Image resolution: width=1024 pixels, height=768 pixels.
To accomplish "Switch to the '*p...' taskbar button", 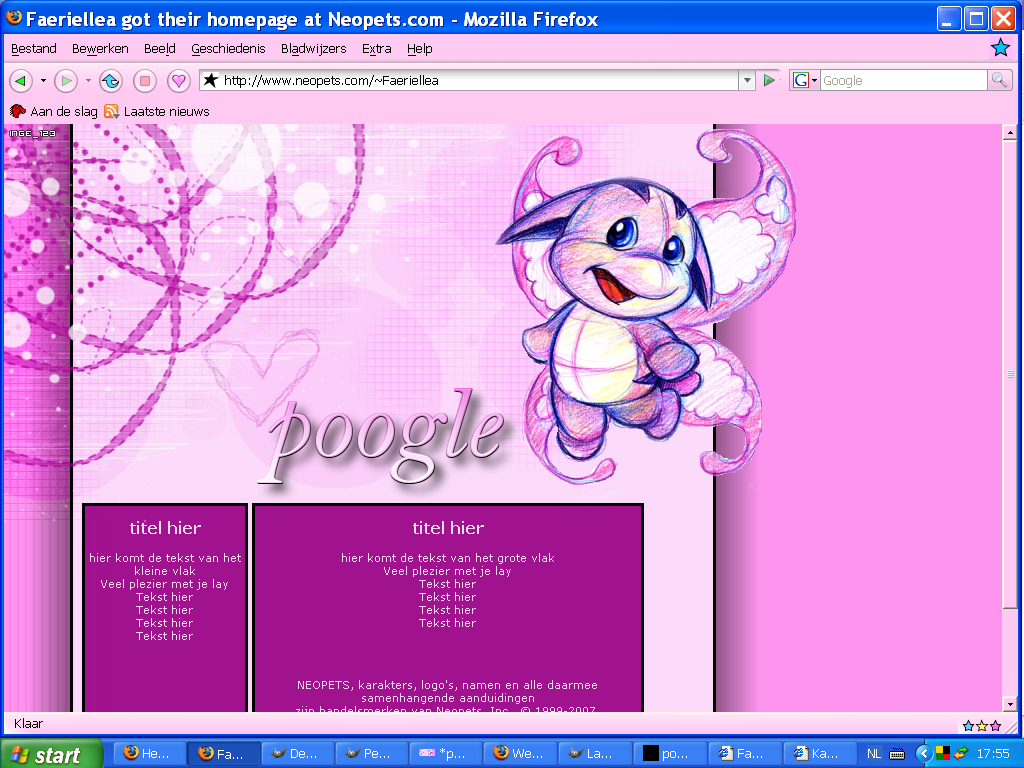I will [447, 754].
